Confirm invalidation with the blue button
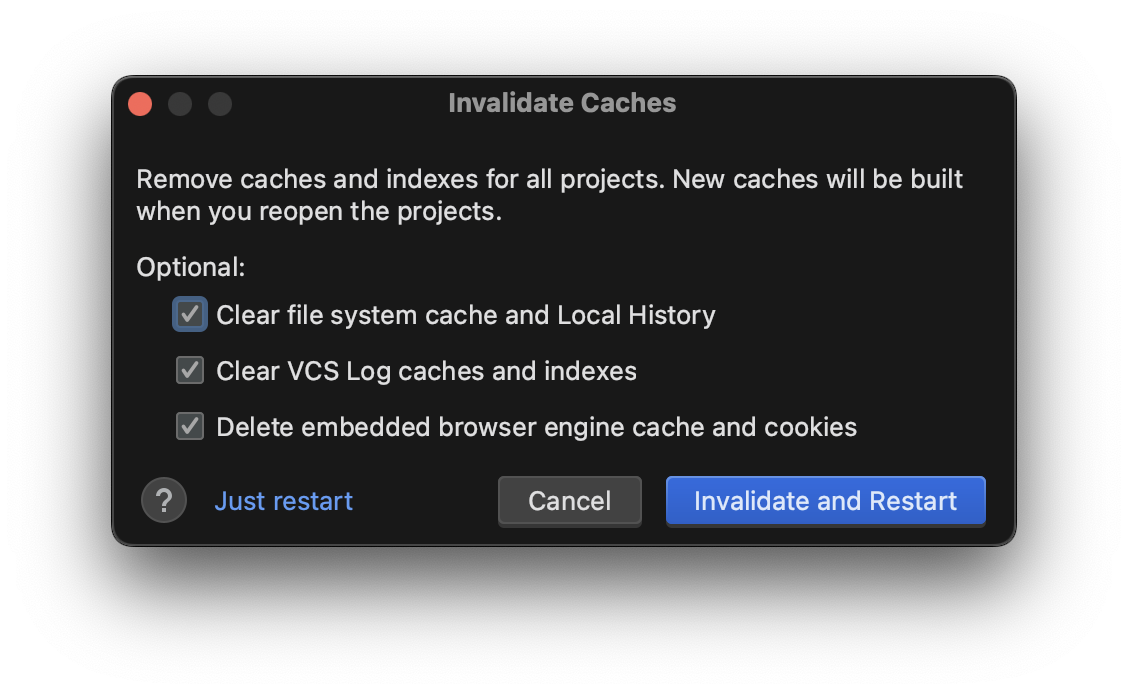Screen dimensions: 1128x694 tap(825, 501)
